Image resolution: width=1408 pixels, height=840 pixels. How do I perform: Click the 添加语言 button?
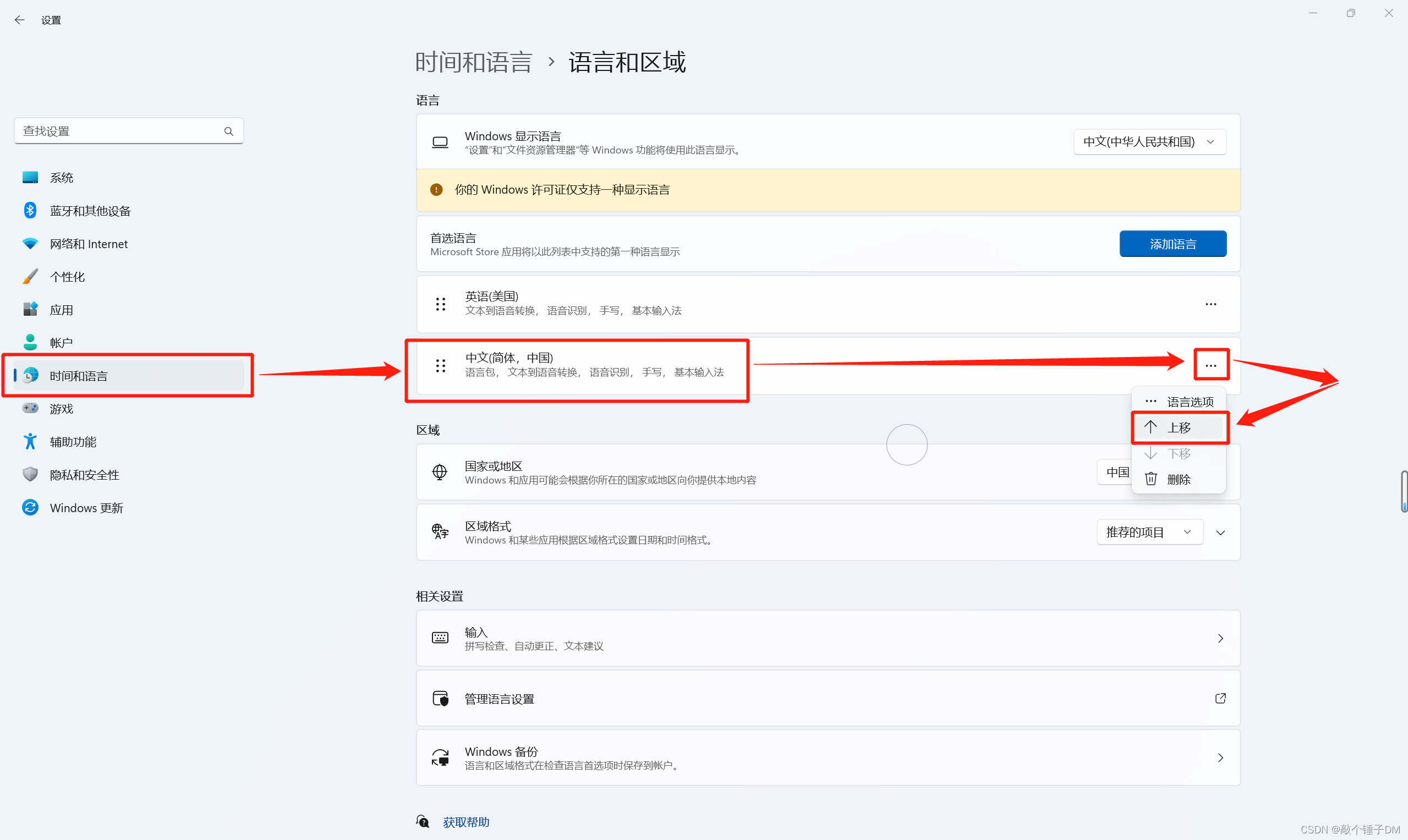[x=1173, y=244]
